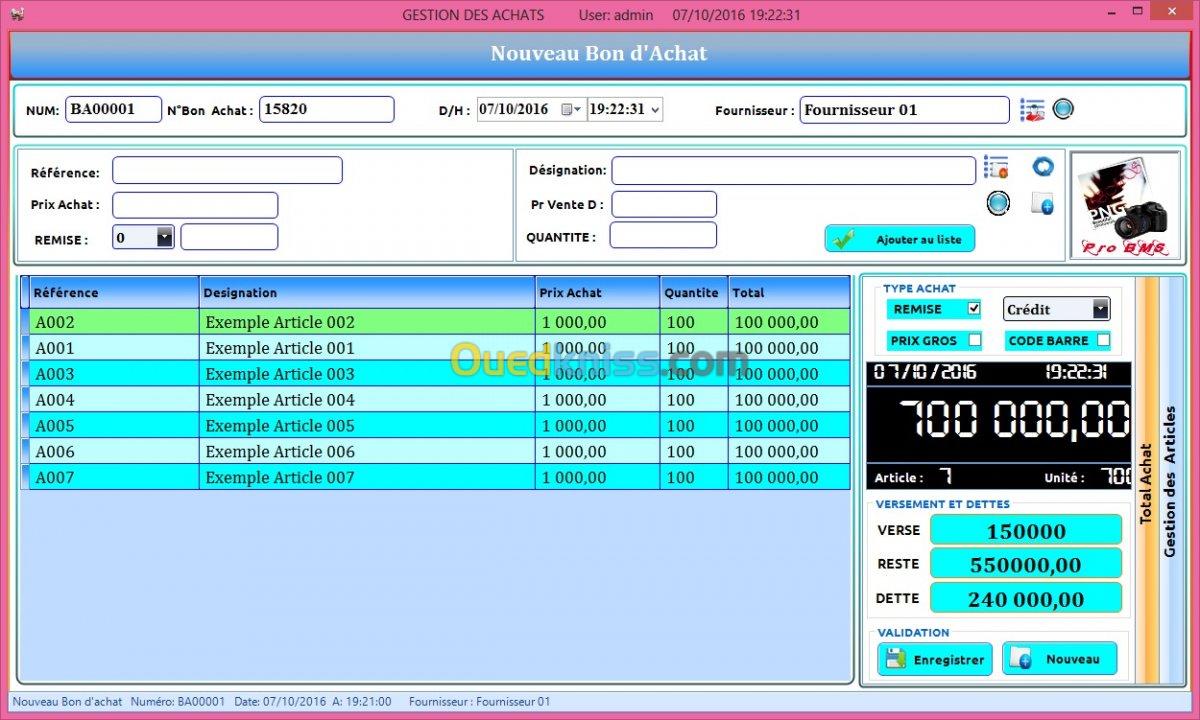
Task: Click the Pro BMS product image
Action: pyautogui.click(x=1125, y=206)
